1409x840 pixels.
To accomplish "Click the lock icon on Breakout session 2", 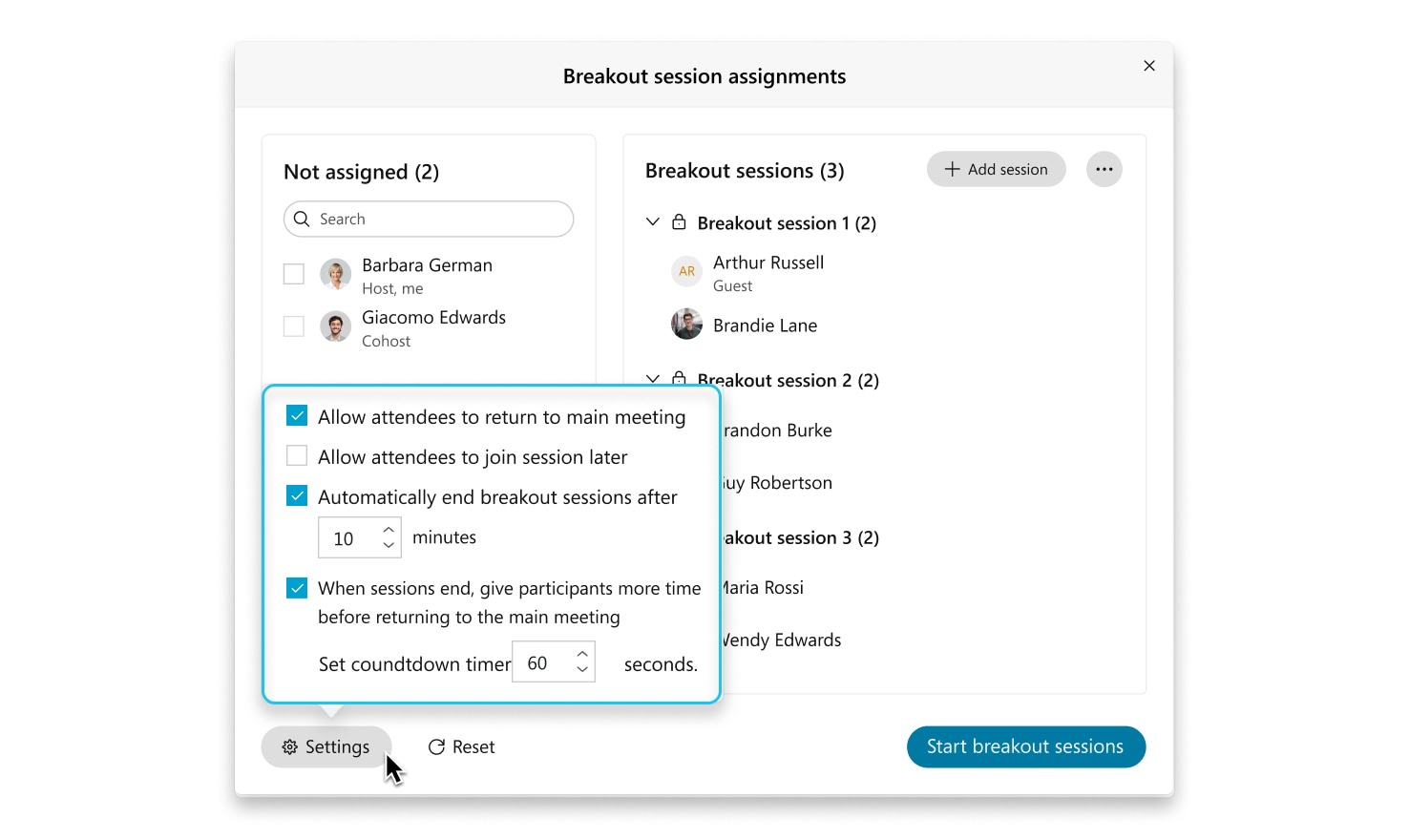I will point(680,379).
